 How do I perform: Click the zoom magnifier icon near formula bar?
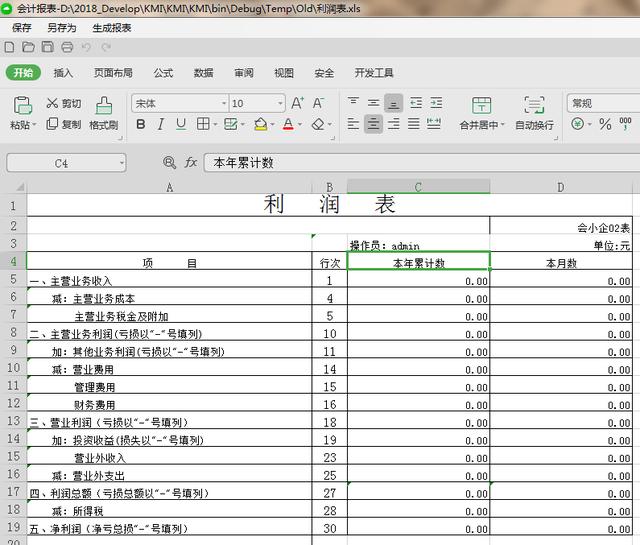pos(169,163)
